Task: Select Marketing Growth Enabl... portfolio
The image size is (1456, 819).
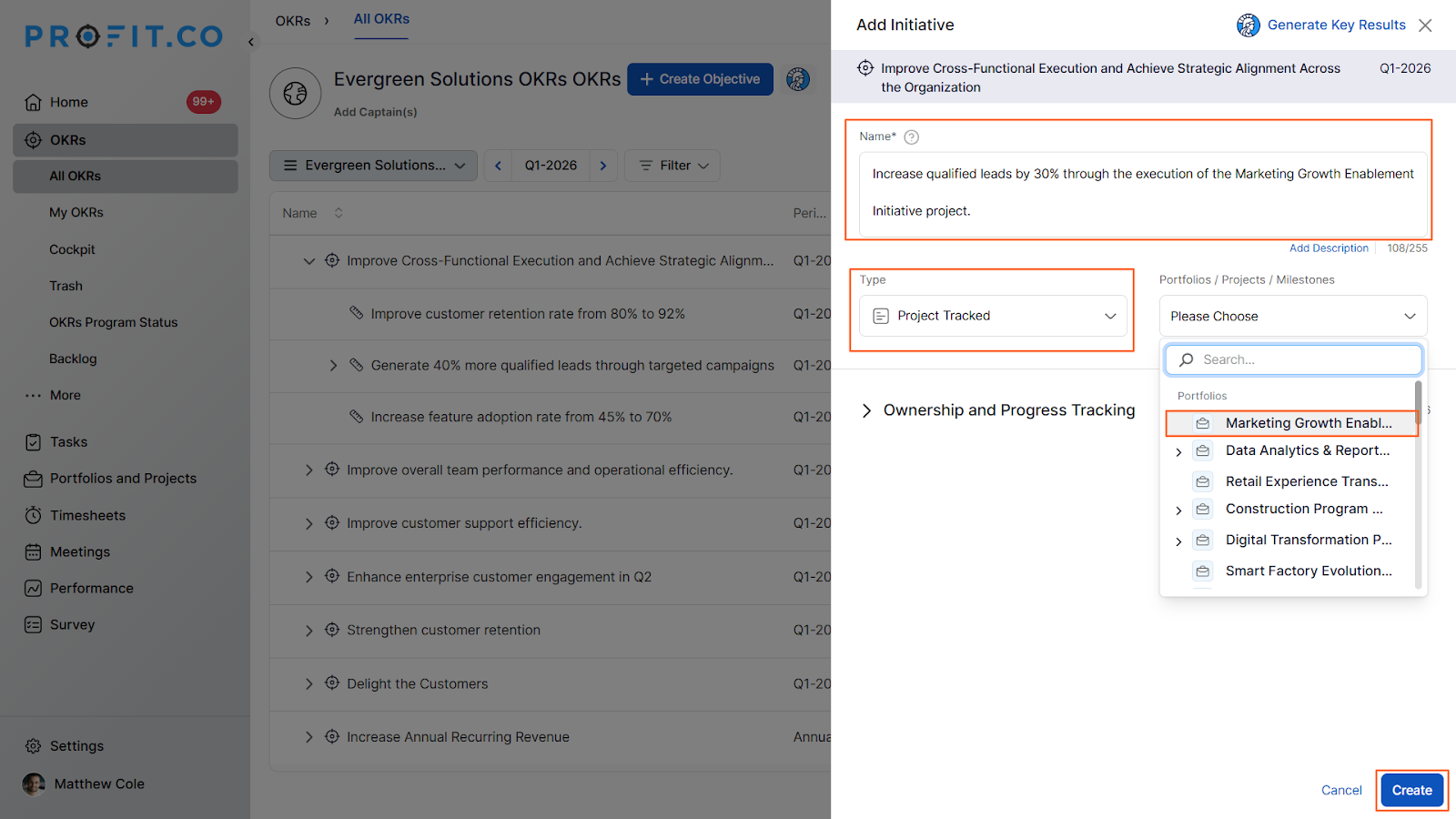Action: coord(1307,423)
